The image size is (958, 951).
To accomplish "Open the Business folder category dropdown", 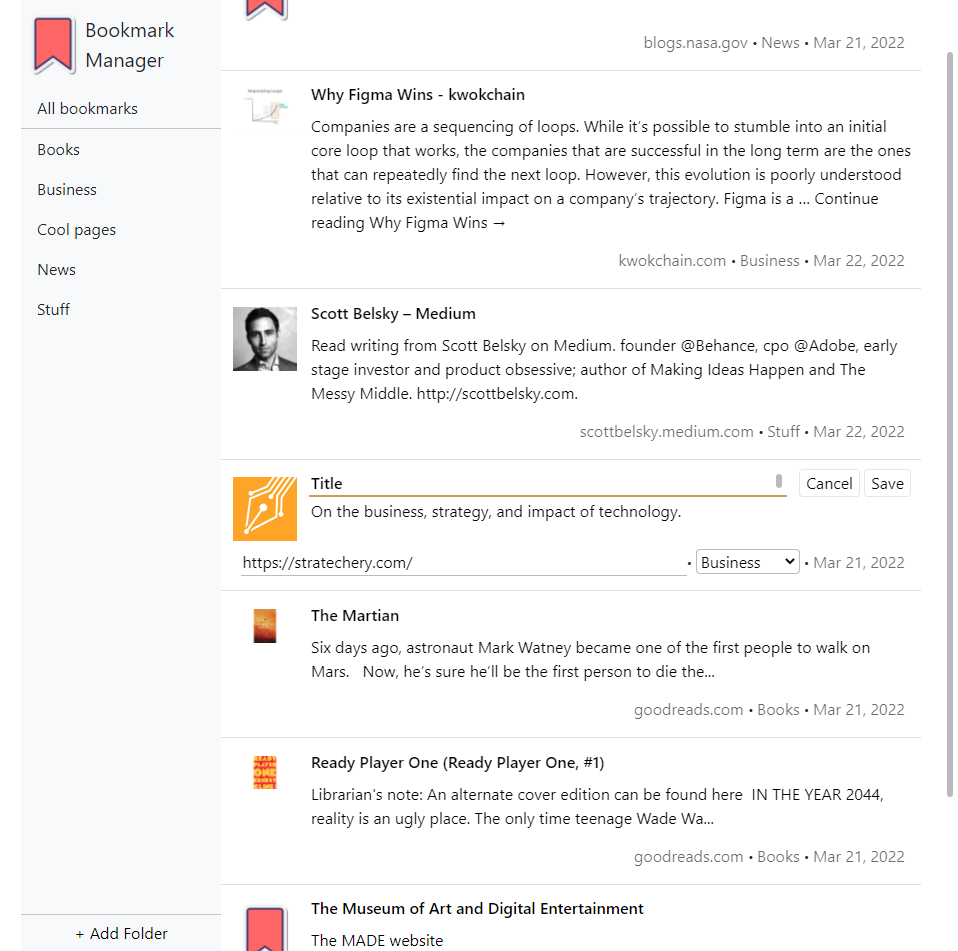I will pyautogui.click(x=747, y=562).
